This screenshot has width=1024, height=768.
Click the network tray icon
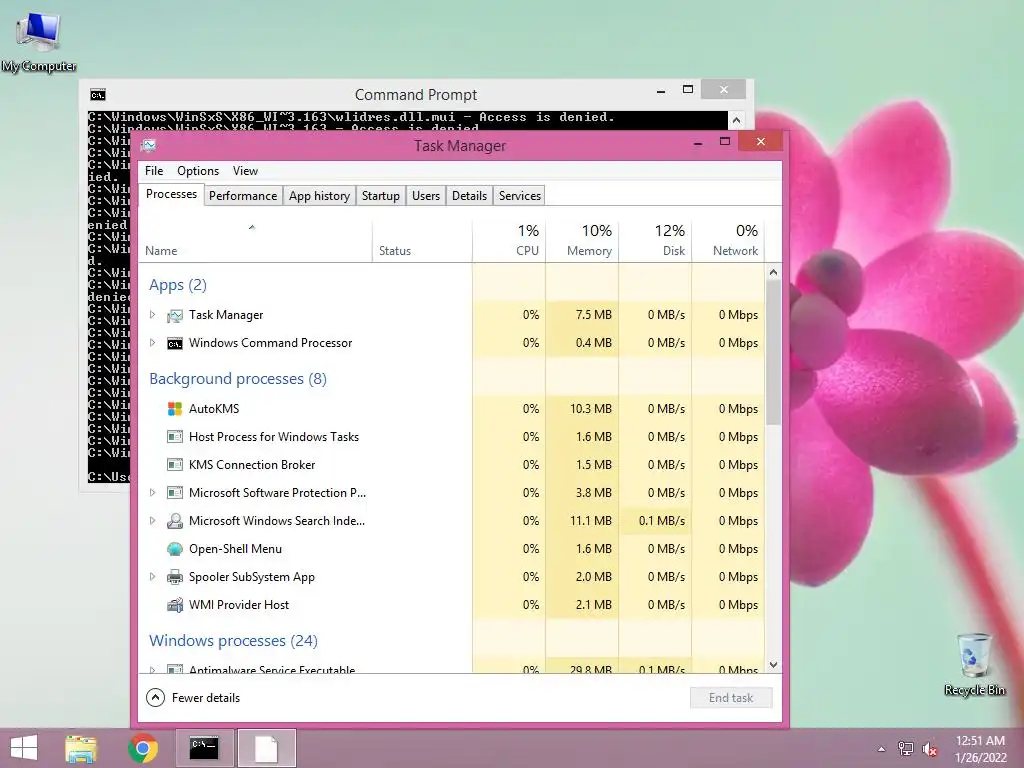906,749
